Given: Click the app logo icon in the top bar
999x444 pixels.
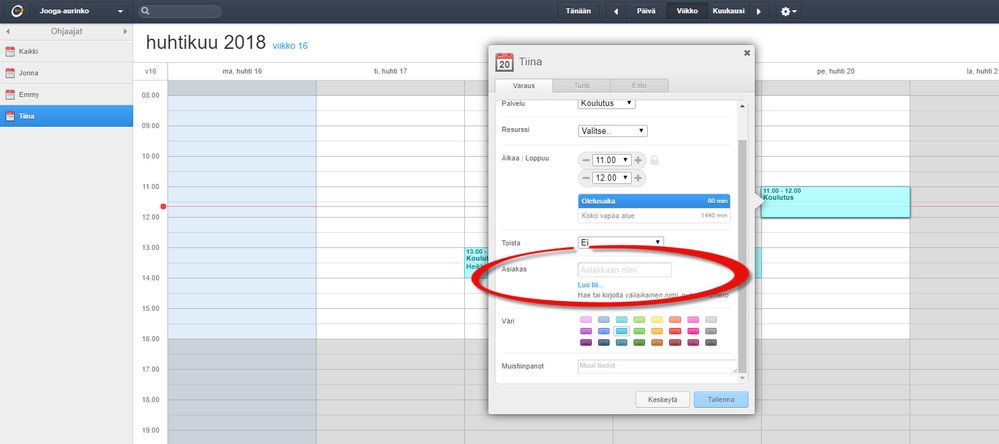Looking at the screenshot, I should (17, 11).
